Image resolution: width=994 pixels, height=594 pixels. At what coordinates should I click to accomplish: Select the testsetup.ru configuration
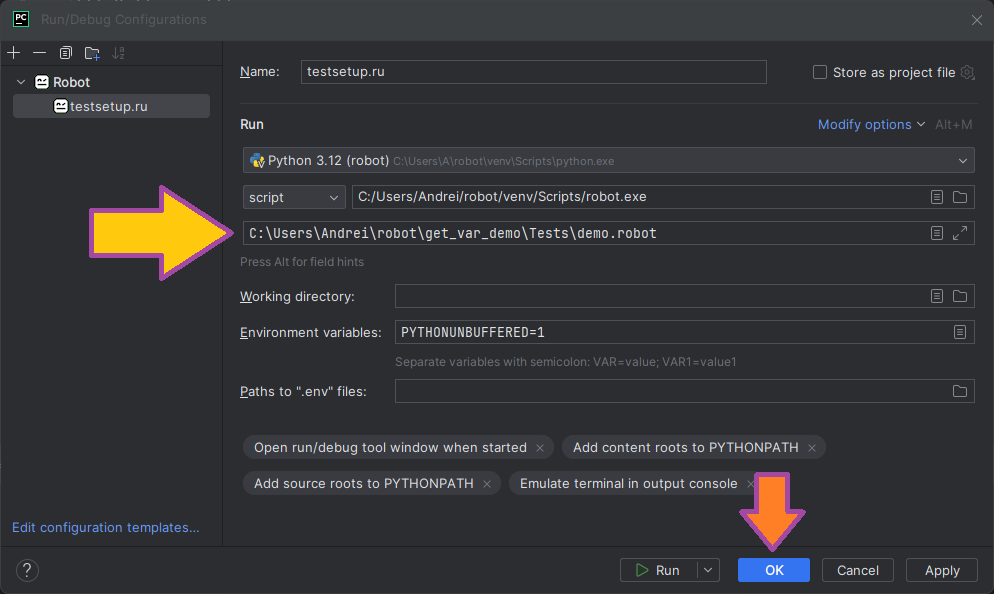tap(112, 106)
